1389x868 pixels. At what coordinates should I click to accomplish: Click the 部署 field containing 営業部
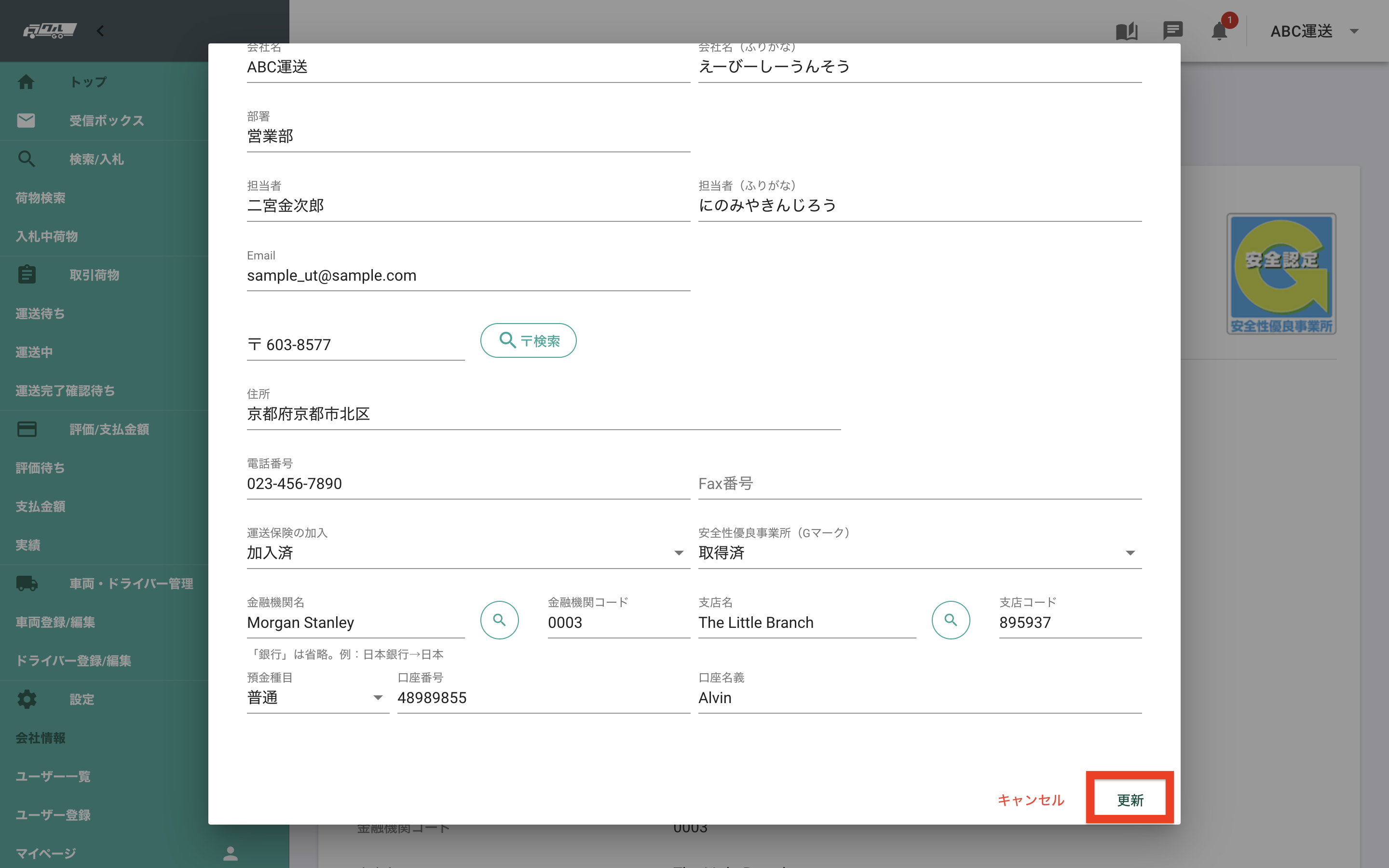(x=468, y=136)
